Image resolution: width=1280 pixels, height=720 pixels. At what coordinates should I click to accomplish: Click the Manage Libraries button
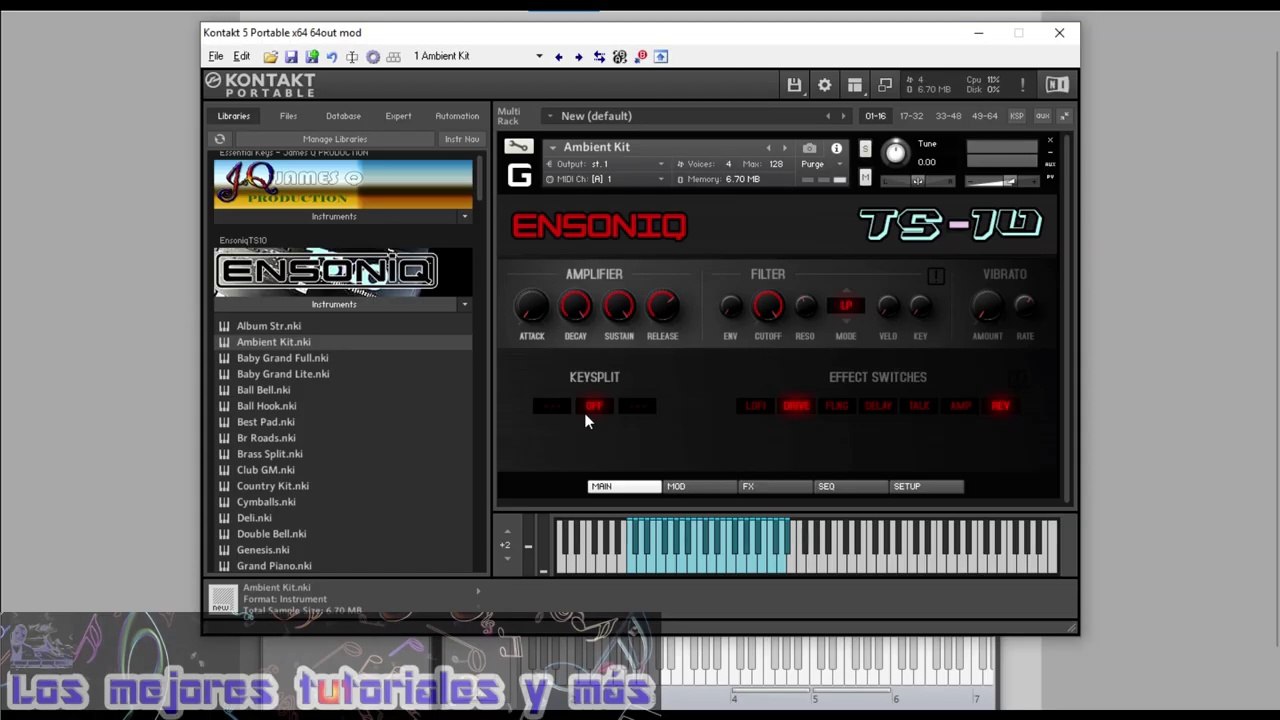(335, 139)
